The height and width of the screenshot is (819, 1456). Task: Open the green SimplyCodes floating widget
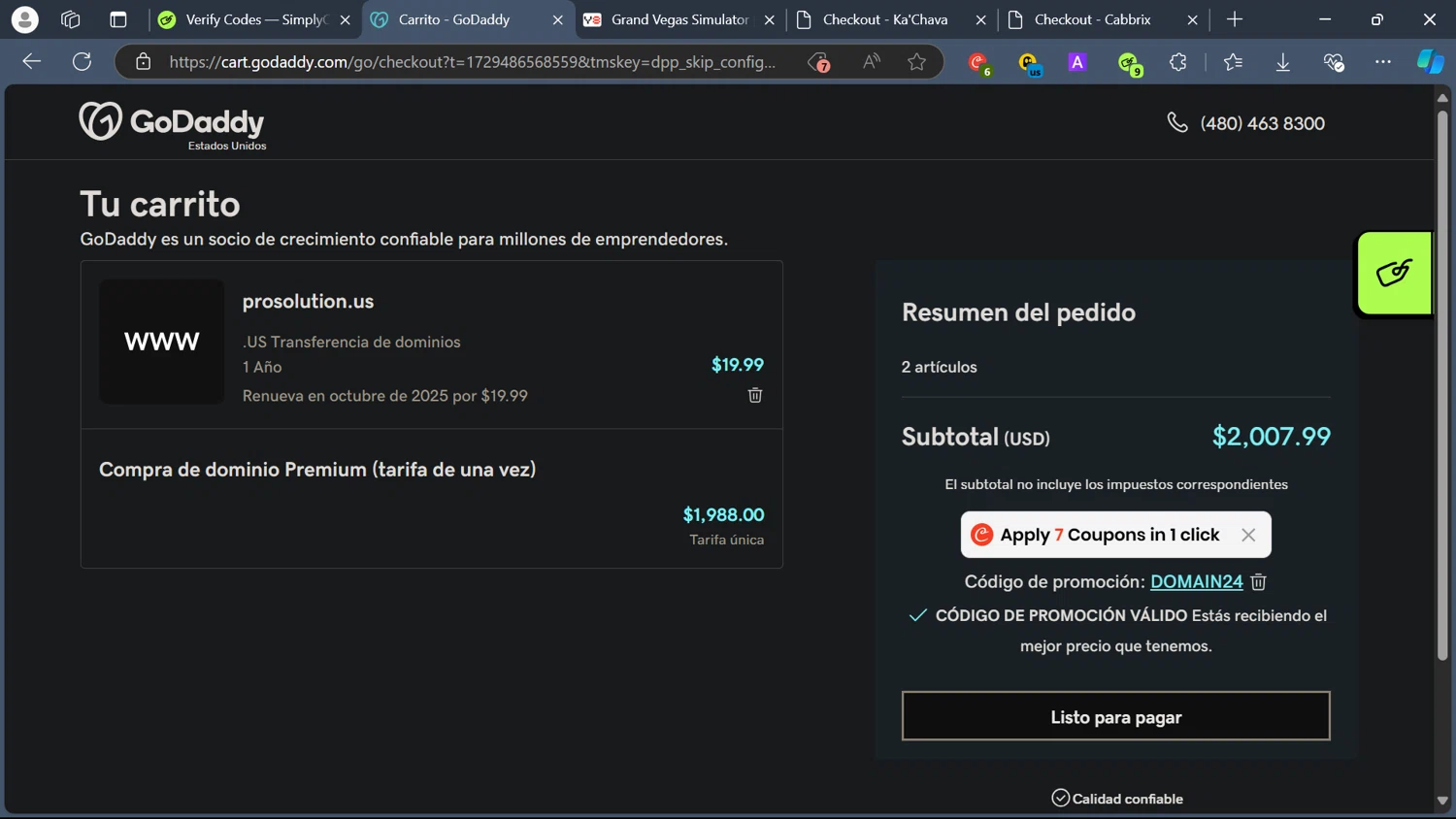(x=1394, y=274)
